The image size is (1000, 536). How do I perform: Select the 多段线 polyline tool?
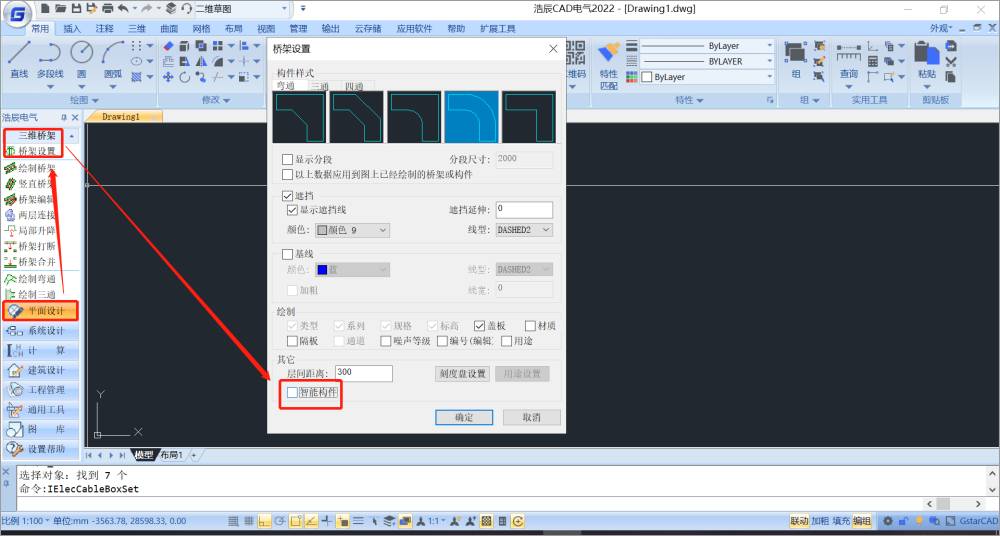[50, 61]
